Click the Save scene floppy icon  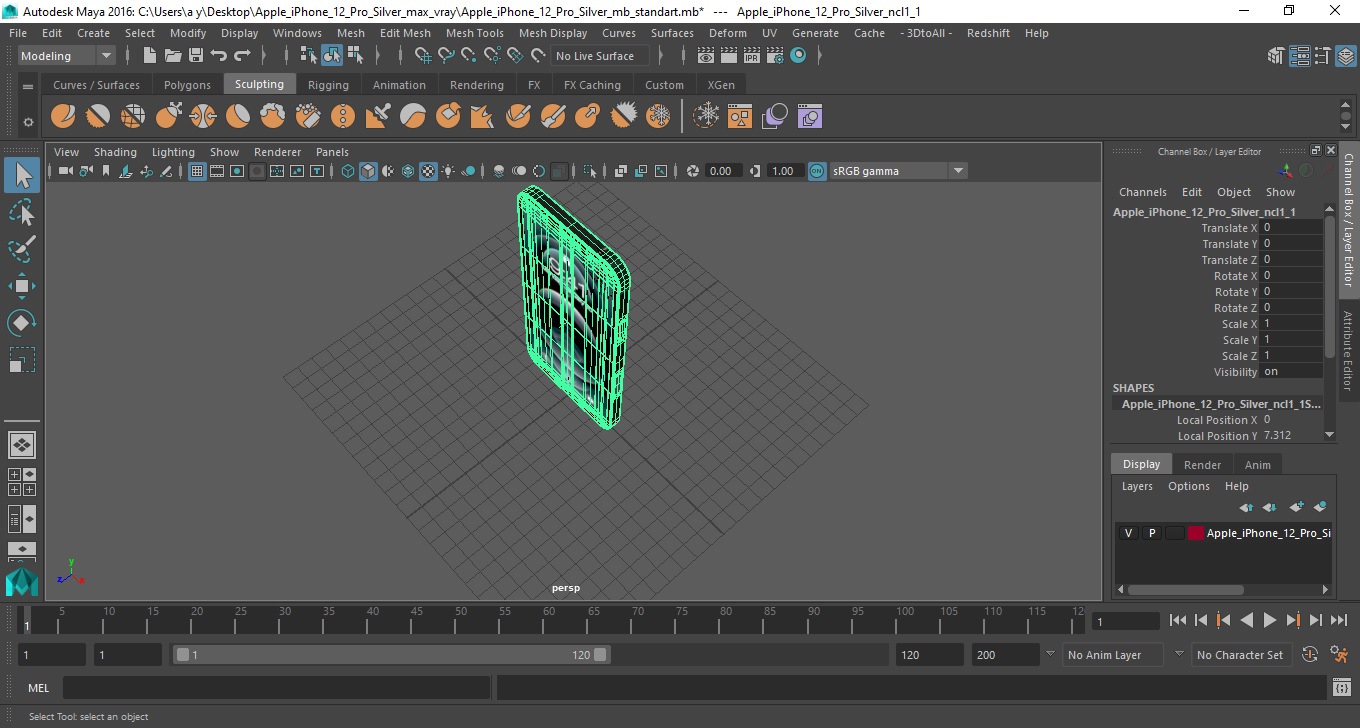(x=196, y=56)
